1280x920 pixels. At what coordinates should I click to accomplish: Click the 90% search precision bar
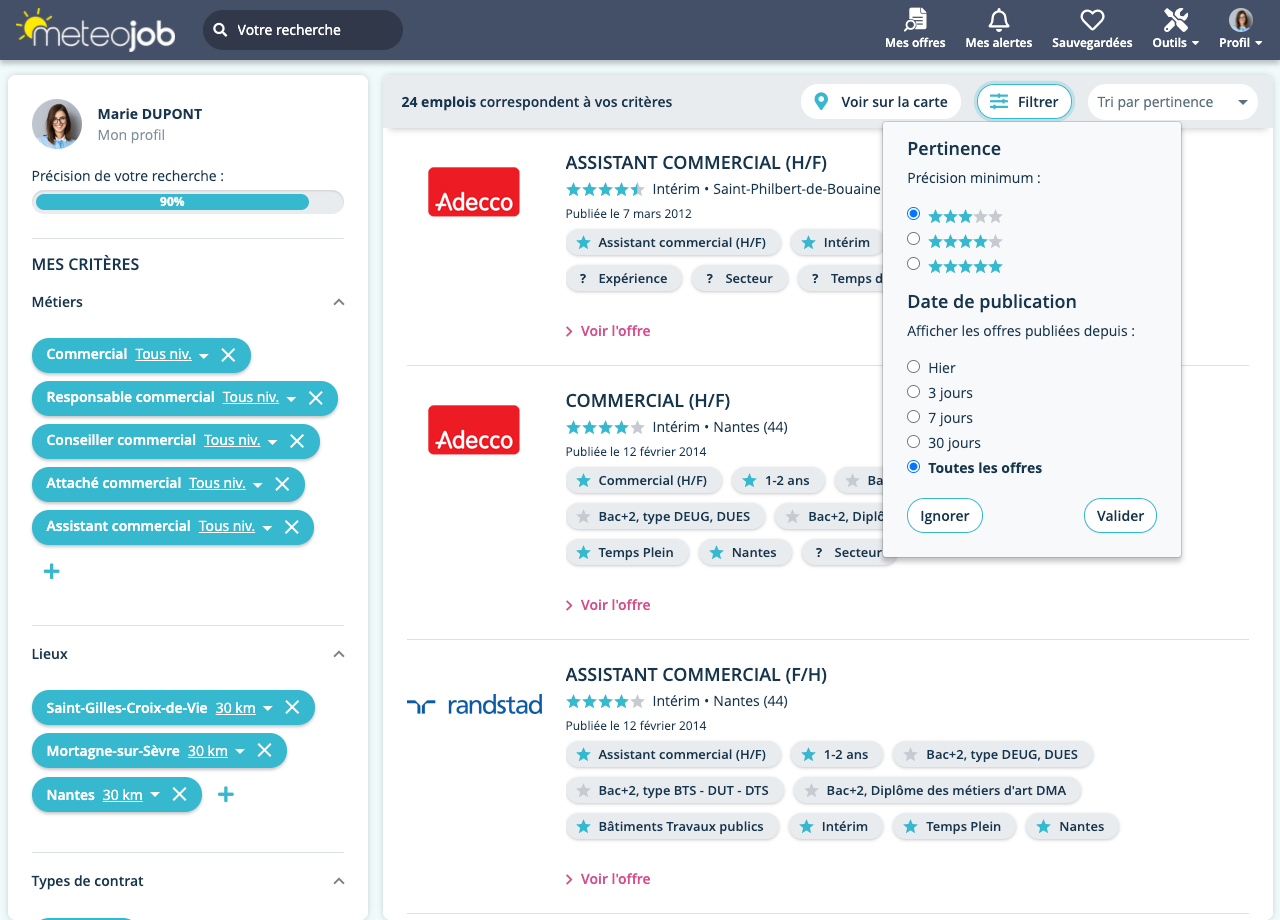coord(188,202)
